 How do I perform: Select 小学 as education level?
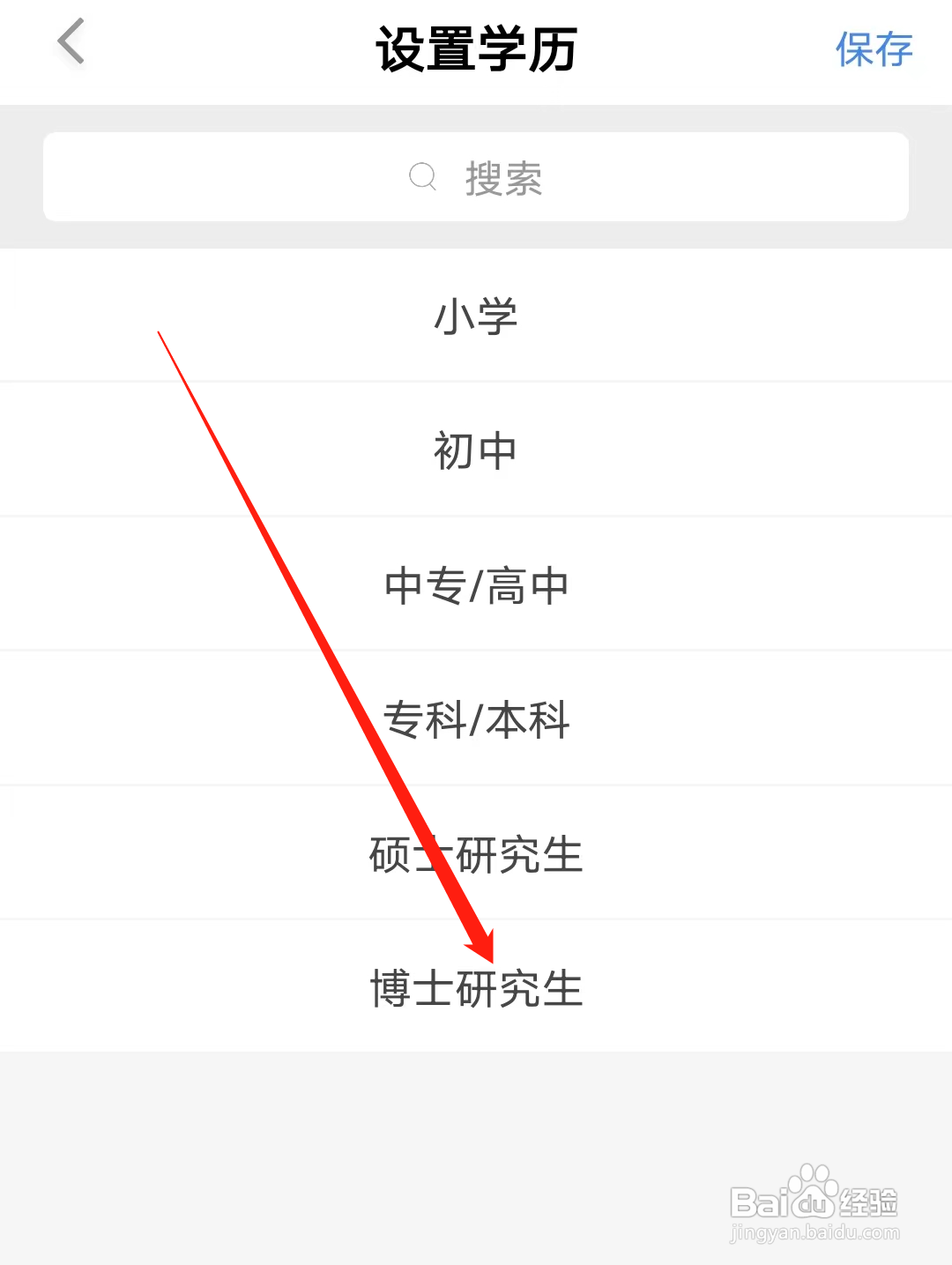(x=476, y=315)
